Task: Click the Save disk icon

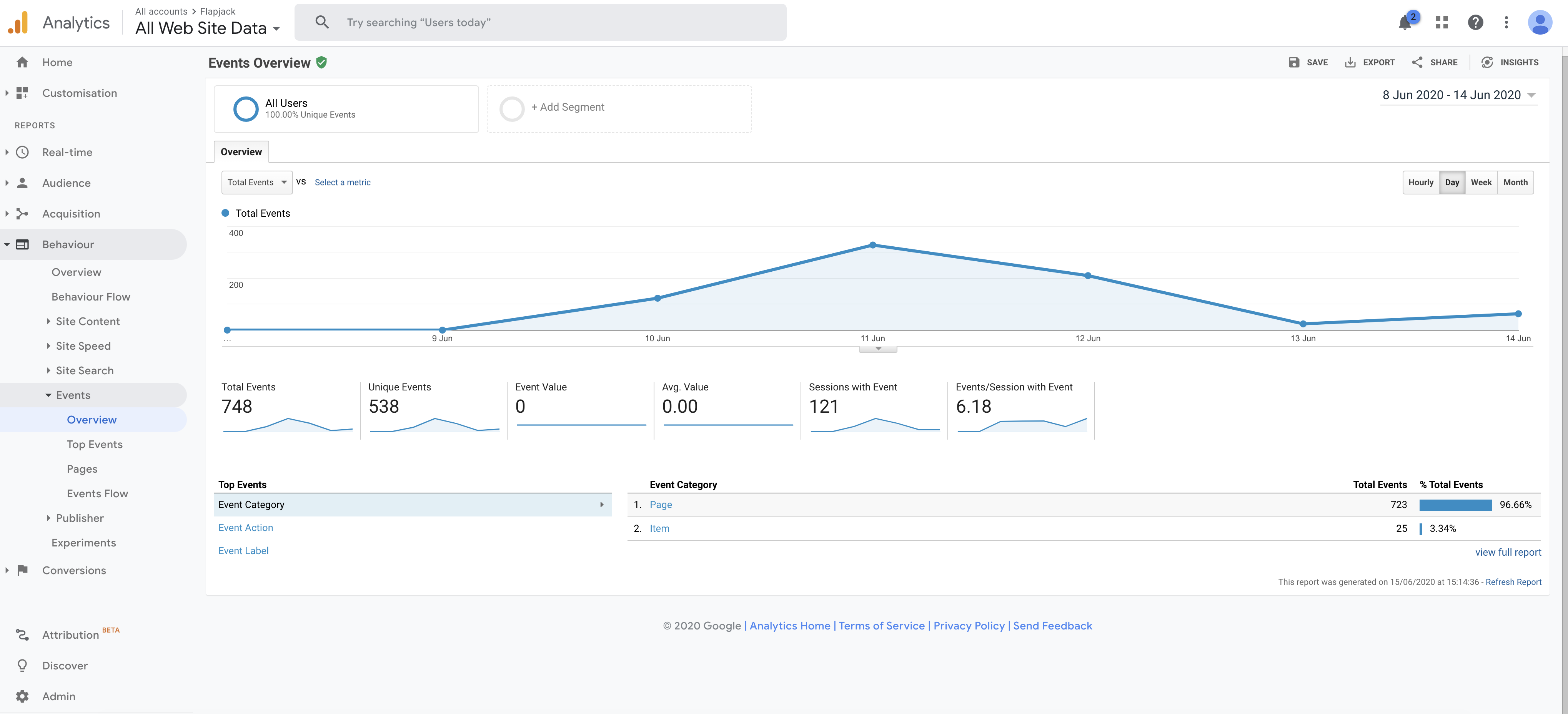Action: click(1294, 62)
